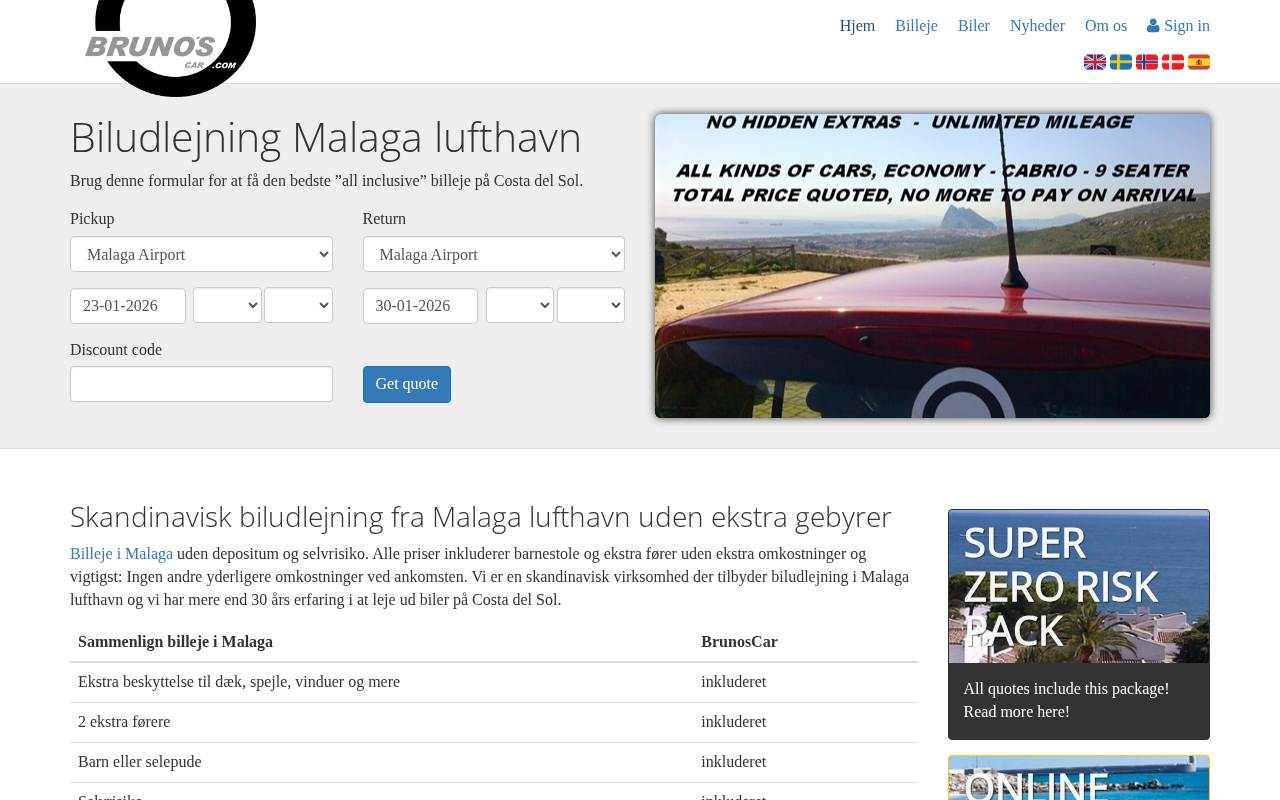Choose the Swedish flag language
The image size is (1280, 800).
1121,62
